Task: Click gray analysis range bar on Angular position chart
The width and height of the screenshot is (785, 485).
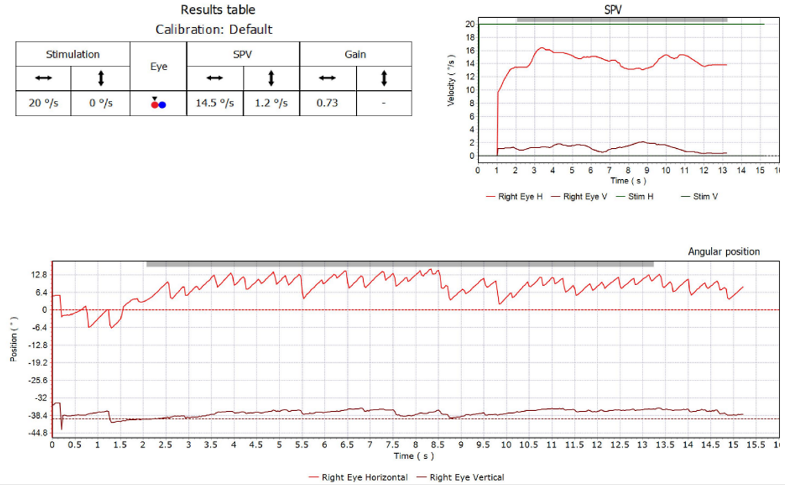Action: pos(400,264)
